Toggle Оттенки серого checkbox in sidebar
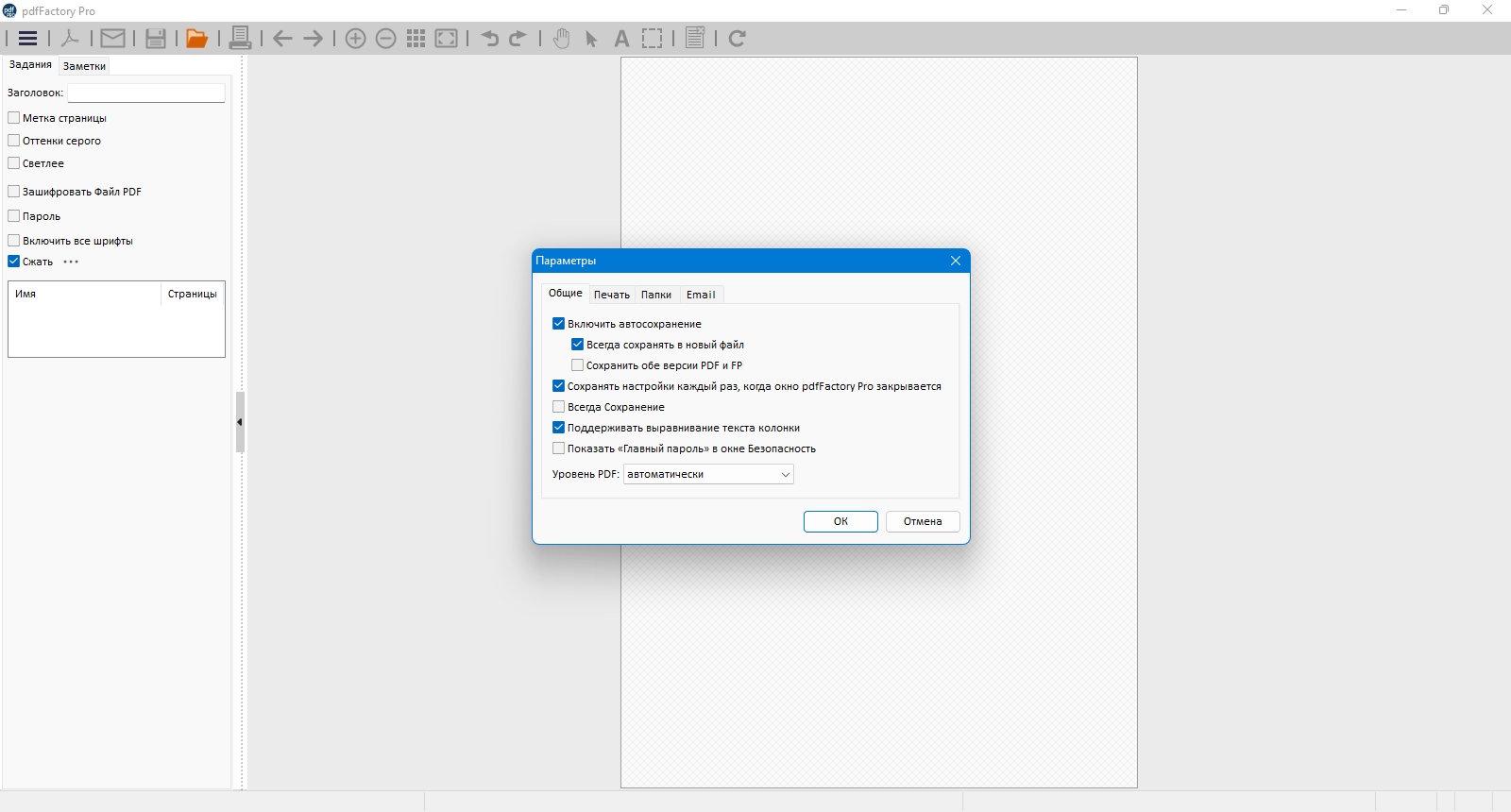Image resolution: width=1511 pixels, height=812 pixels. tap(14, 141)
